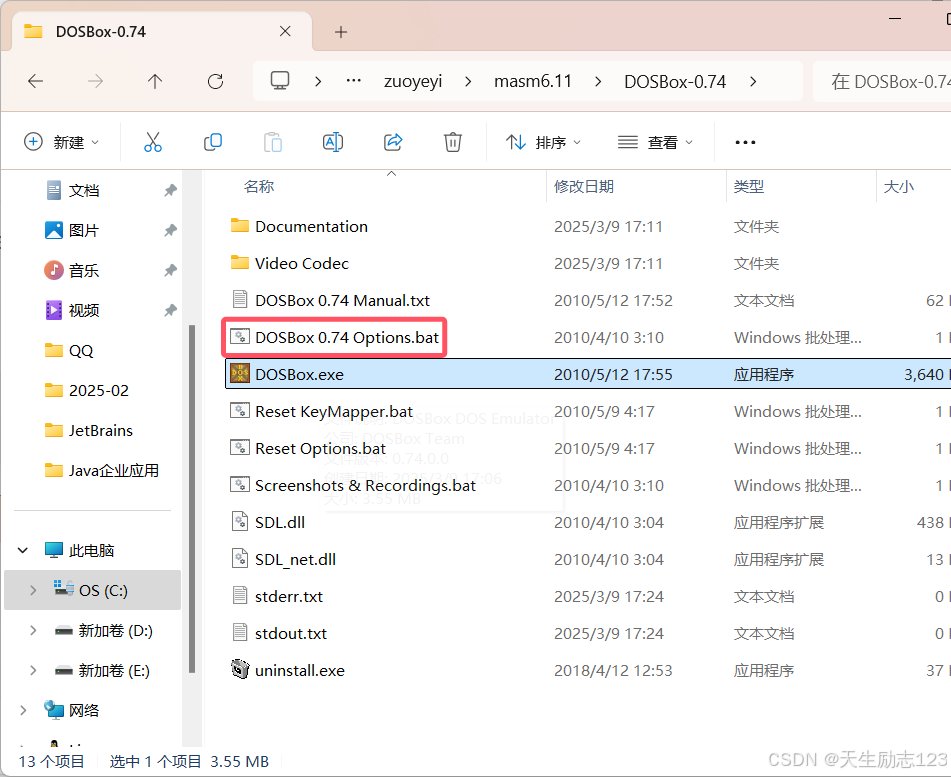Open a new tab with plus button
Image resolution: width=951 pixels, height=777 pixels.
tap(341, 32)
